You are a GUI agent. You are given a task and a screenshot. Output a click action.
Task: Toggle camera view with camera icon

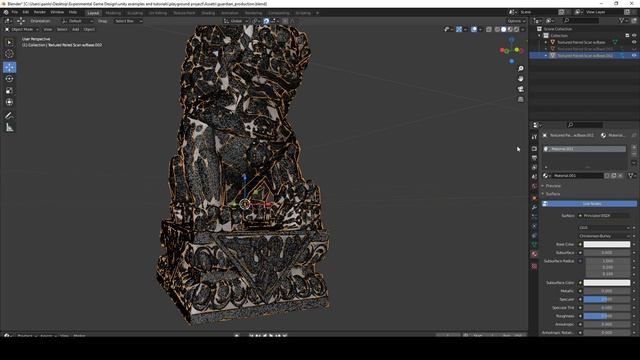tap(520, 89)
